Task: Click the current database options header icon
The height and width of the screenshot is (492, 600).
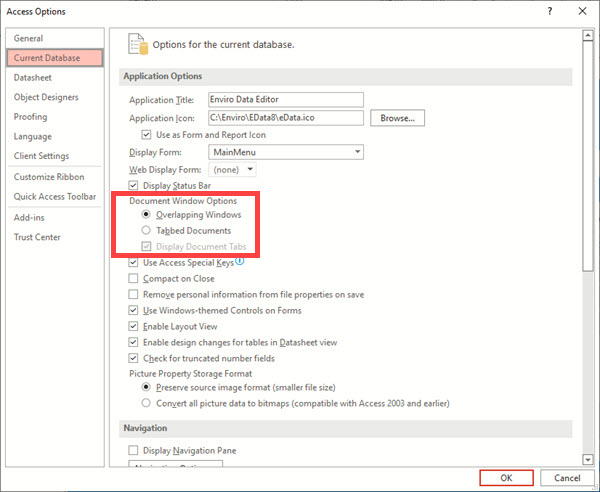Action: pyautogui.click(x=138, y=44)
